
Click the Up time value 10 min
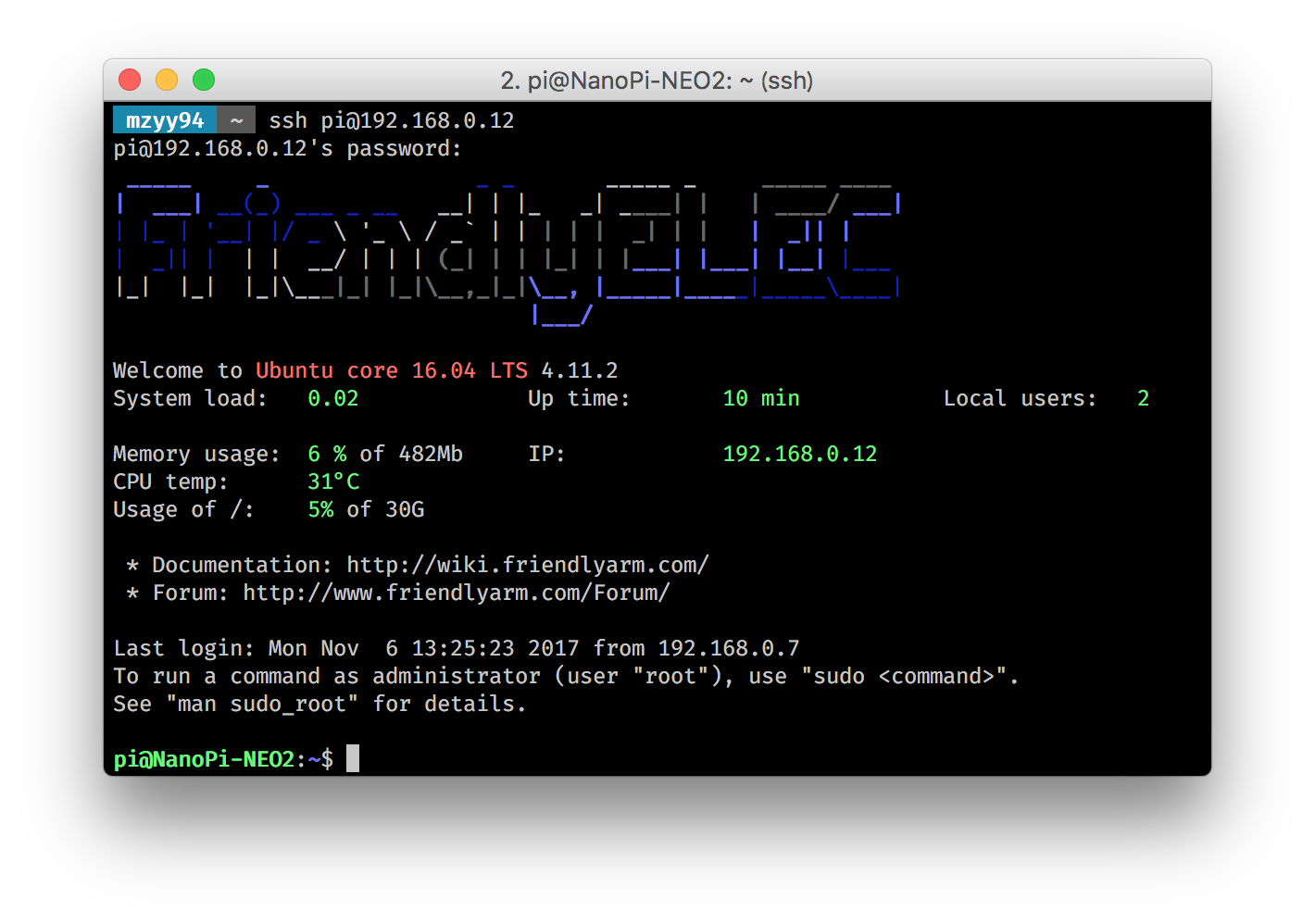click(x=760, y=398)
